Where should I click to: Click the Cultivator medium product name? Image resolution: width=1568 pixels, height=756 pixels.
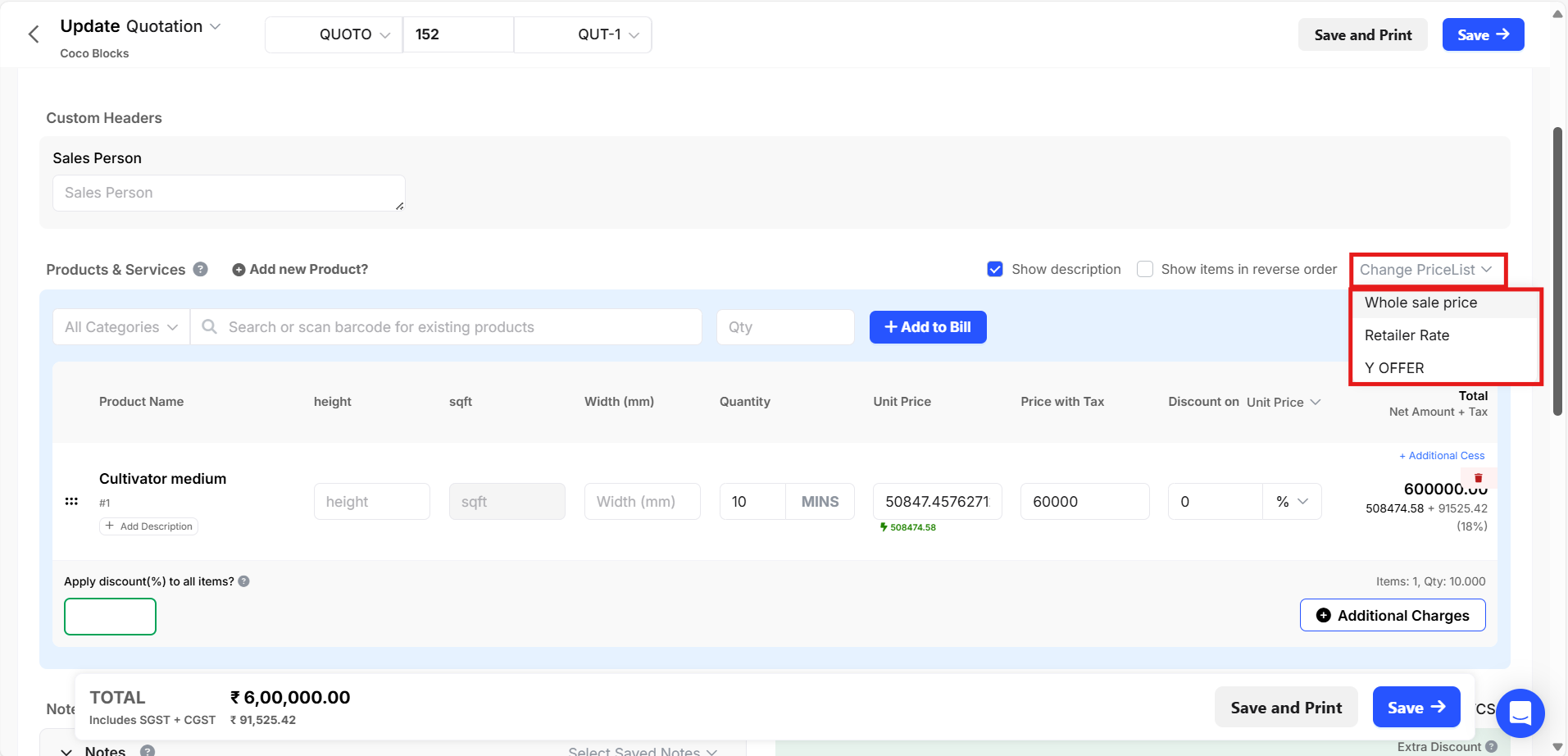tap(162, 479)
